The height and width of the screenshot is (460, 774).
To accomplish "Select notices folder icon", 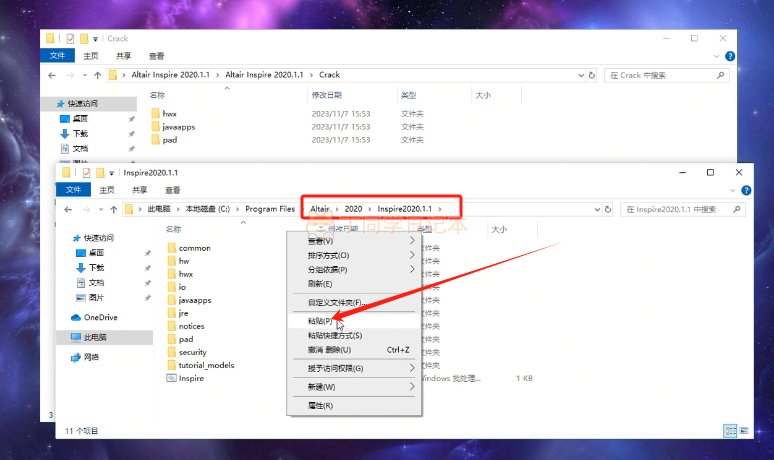I will point(171,326).
